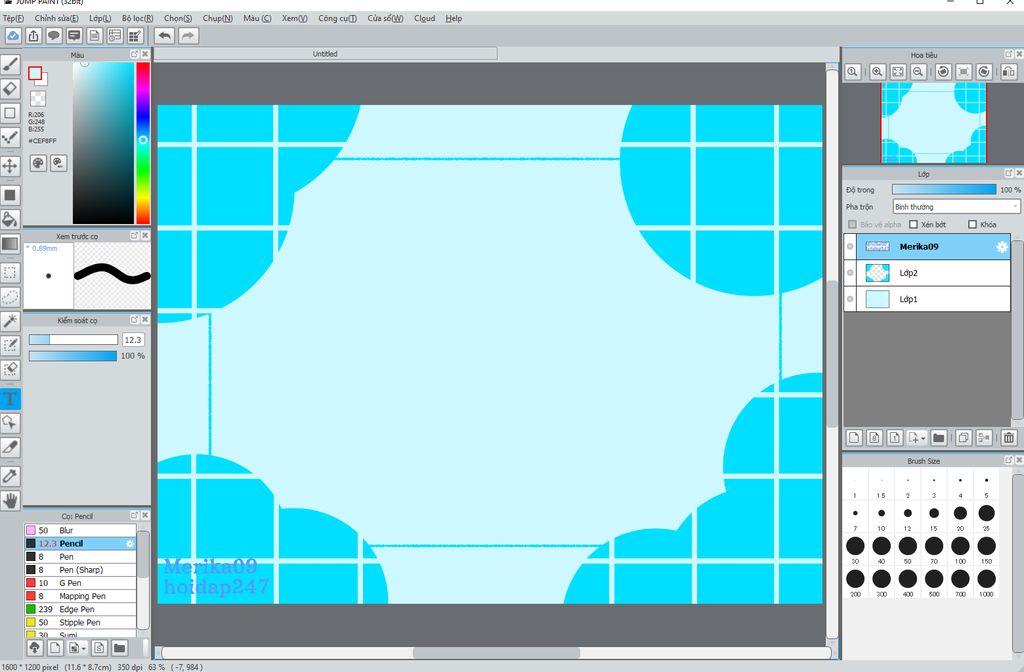1024x672 pixels.
Task: Open the Pha trộn blend mode dropdown
Action: coord(955,206)
